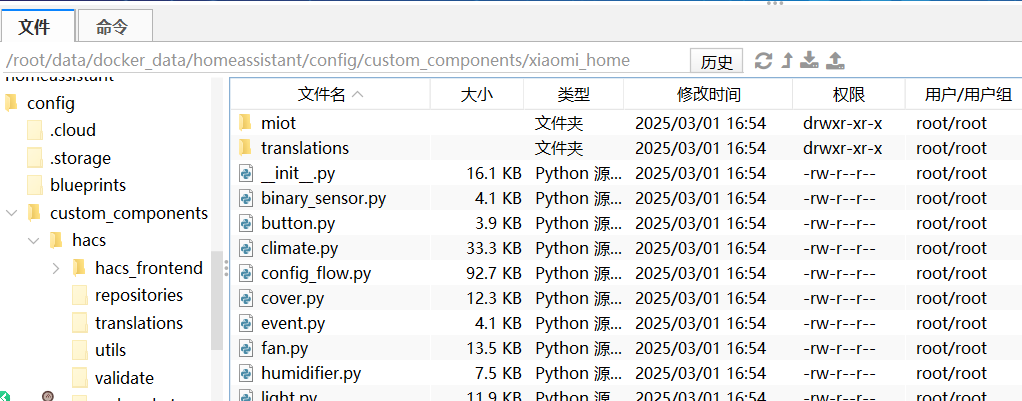
Task: Select blueprints folder in tree
Action: pos(87,185)
